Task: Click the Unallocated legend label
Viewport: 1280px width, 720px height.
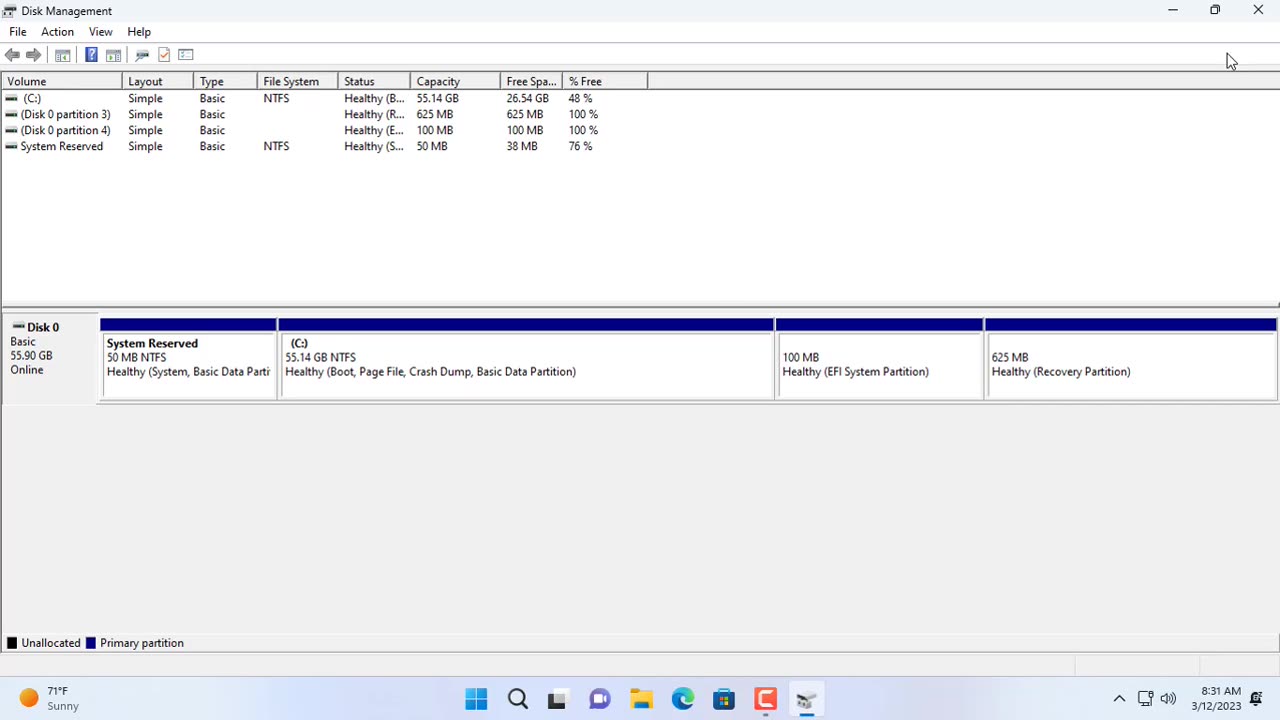Action: pos(51,643)
